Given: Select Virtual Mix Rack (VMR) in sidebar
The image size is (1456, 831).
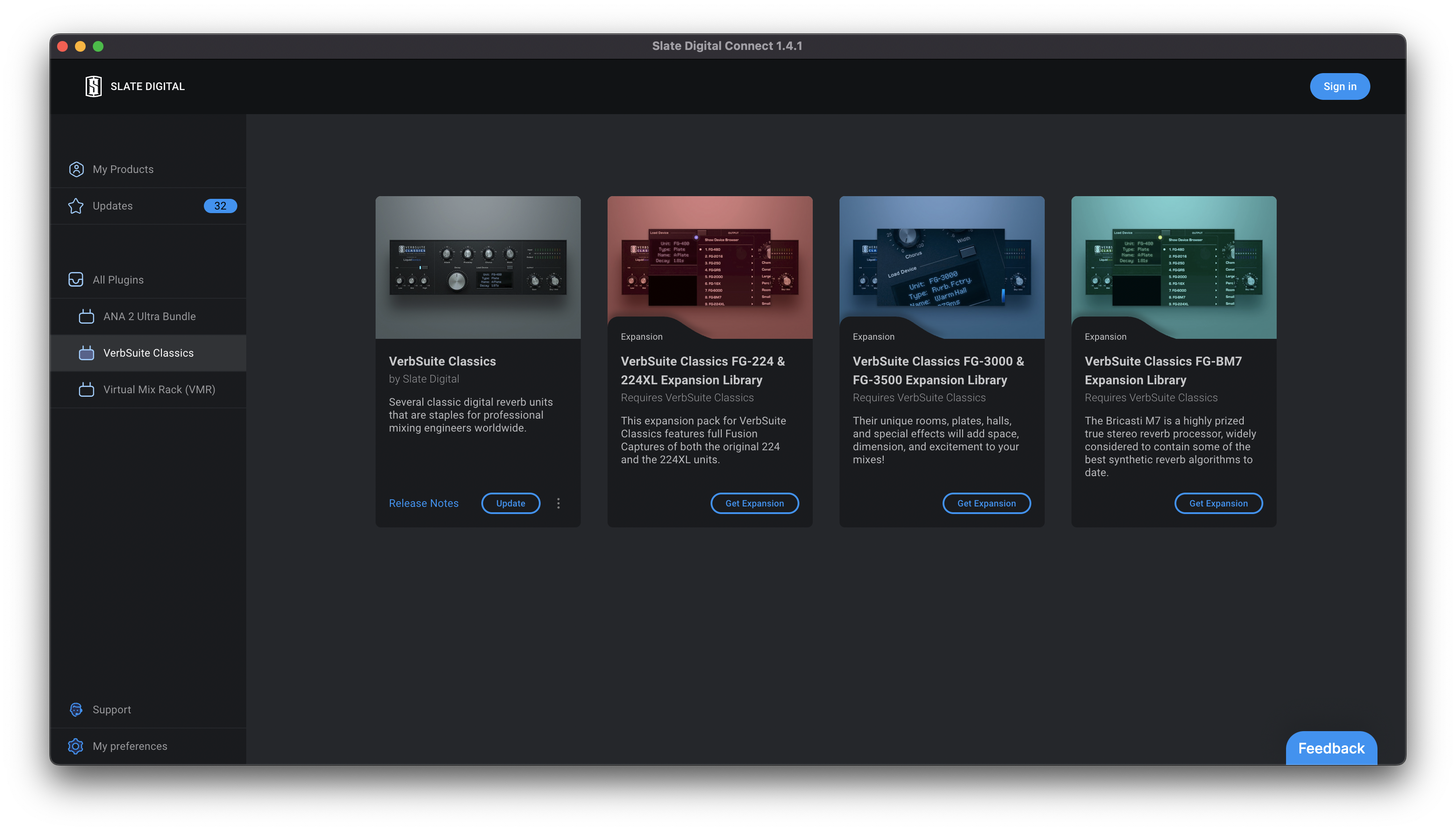Looking at the screenshot, I should (149, 389).
